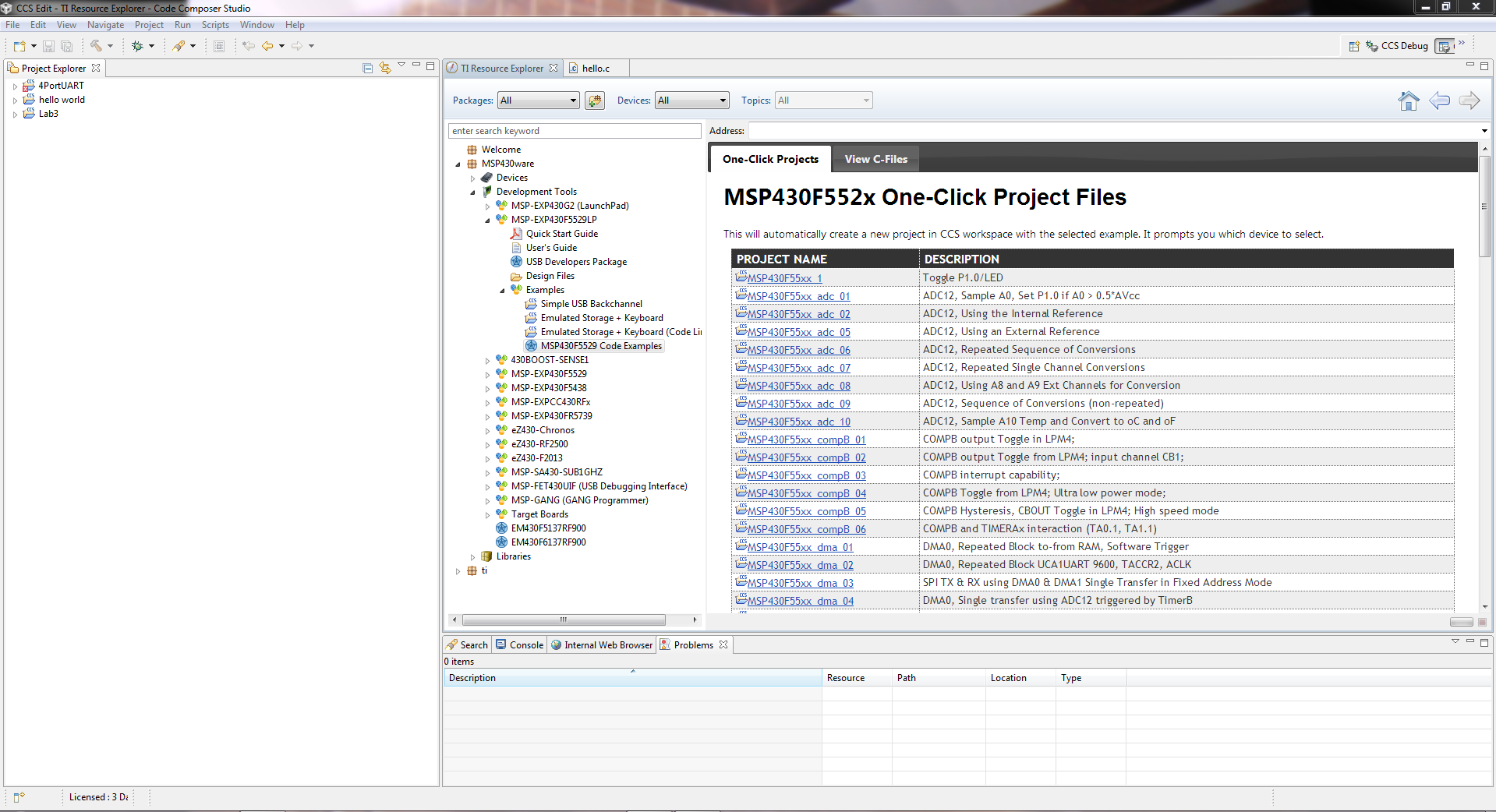Expand the eZ430-Chronos node
This screenshot has height=812, width=1496.
[487, 431]
